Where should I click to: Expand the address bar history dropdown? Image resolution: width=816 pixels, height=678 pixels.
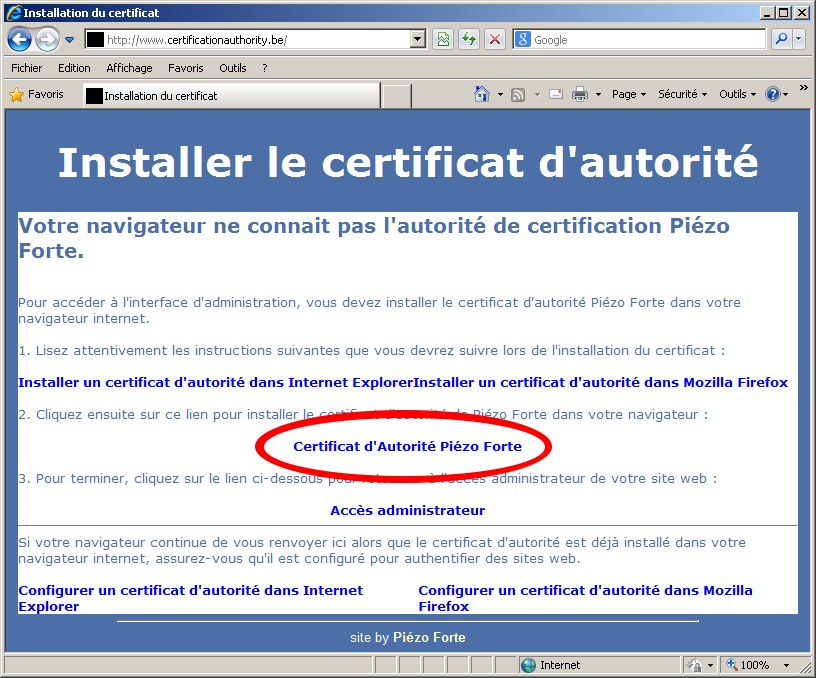[x=417, y=39]
